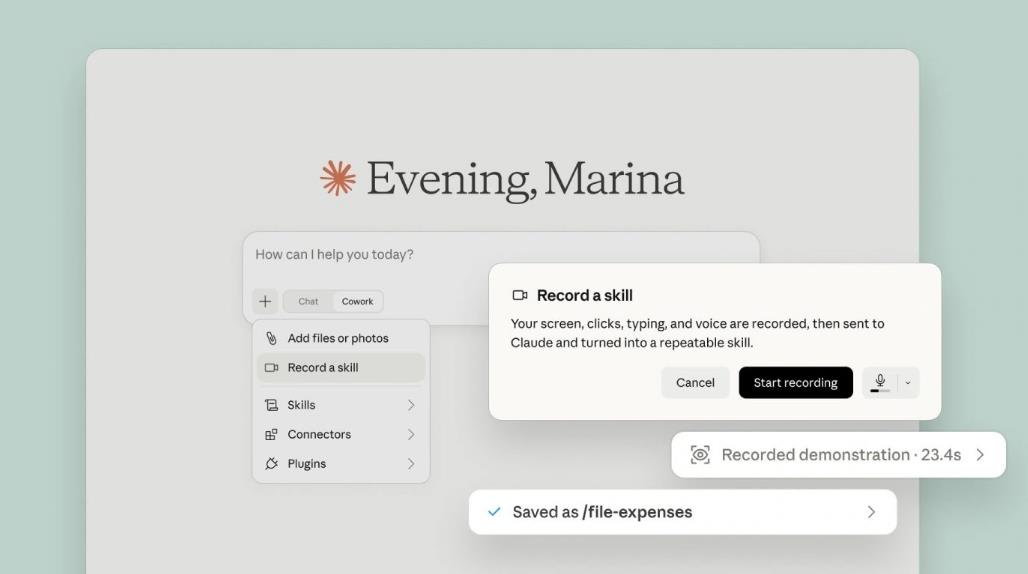Expand the Skills submenu chevron

click(411, 405)
